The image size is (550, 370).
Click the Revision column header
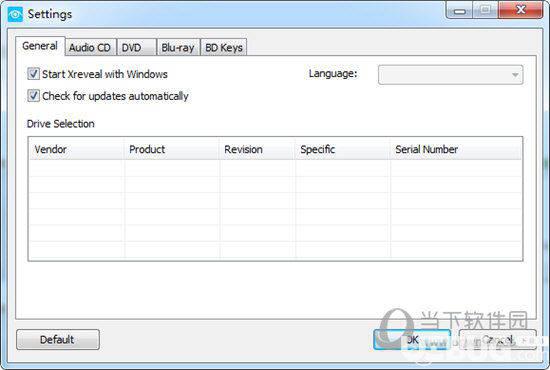[257, 149]
